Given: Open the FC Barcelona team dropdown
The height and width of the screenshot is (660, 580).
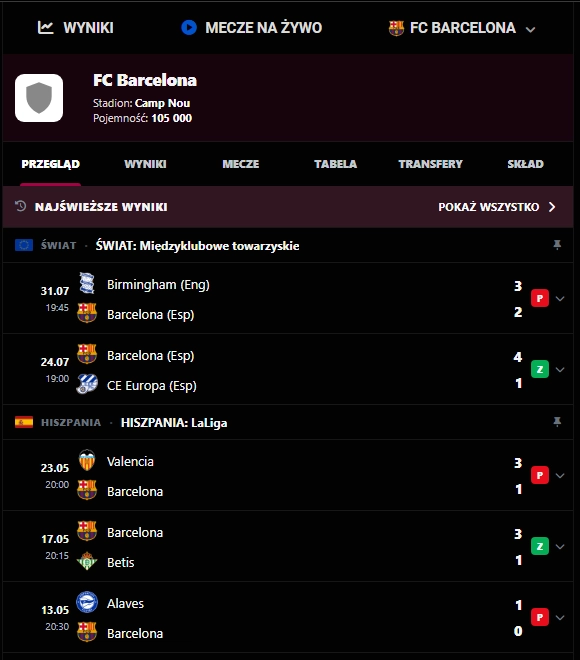Looking at the screenshot, I should [530, 29].
